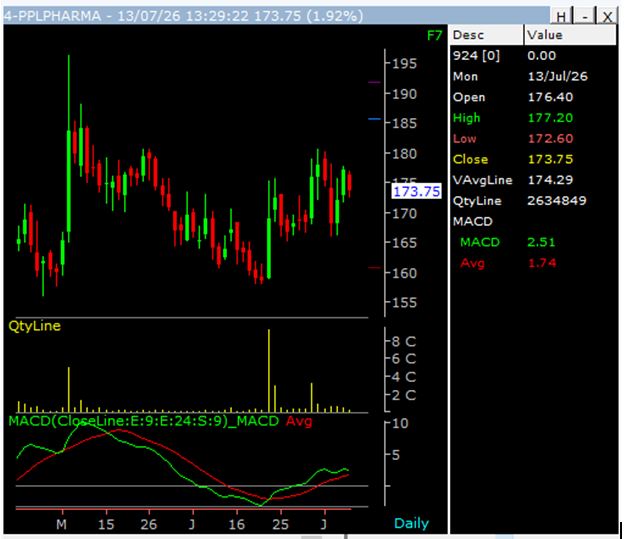The height and width of the screenshot is (539, 625).
Task: Select the VAvgLine value 174.29
Action: point(550,180)
